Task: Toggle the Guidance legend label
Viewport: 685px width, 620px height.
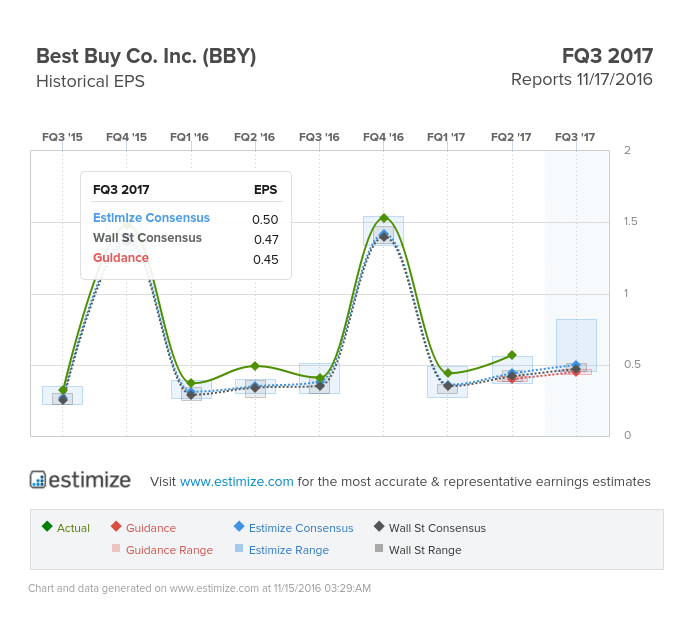Action: [x=151, y=528]
